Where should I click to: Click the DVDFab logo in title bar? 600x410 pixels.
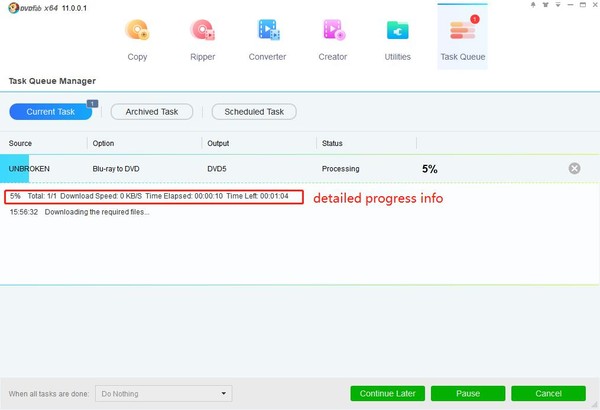coord(29,7)
